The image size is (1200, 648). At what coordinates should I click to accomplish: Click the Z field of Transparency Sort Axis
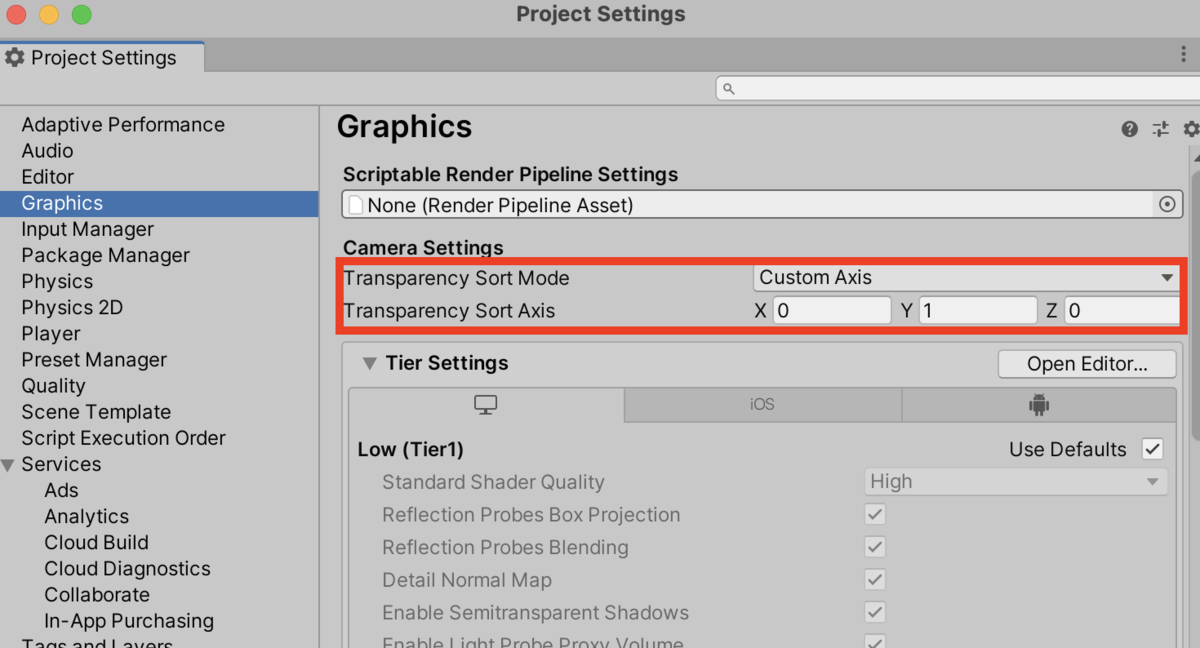tap(1122, 311)
